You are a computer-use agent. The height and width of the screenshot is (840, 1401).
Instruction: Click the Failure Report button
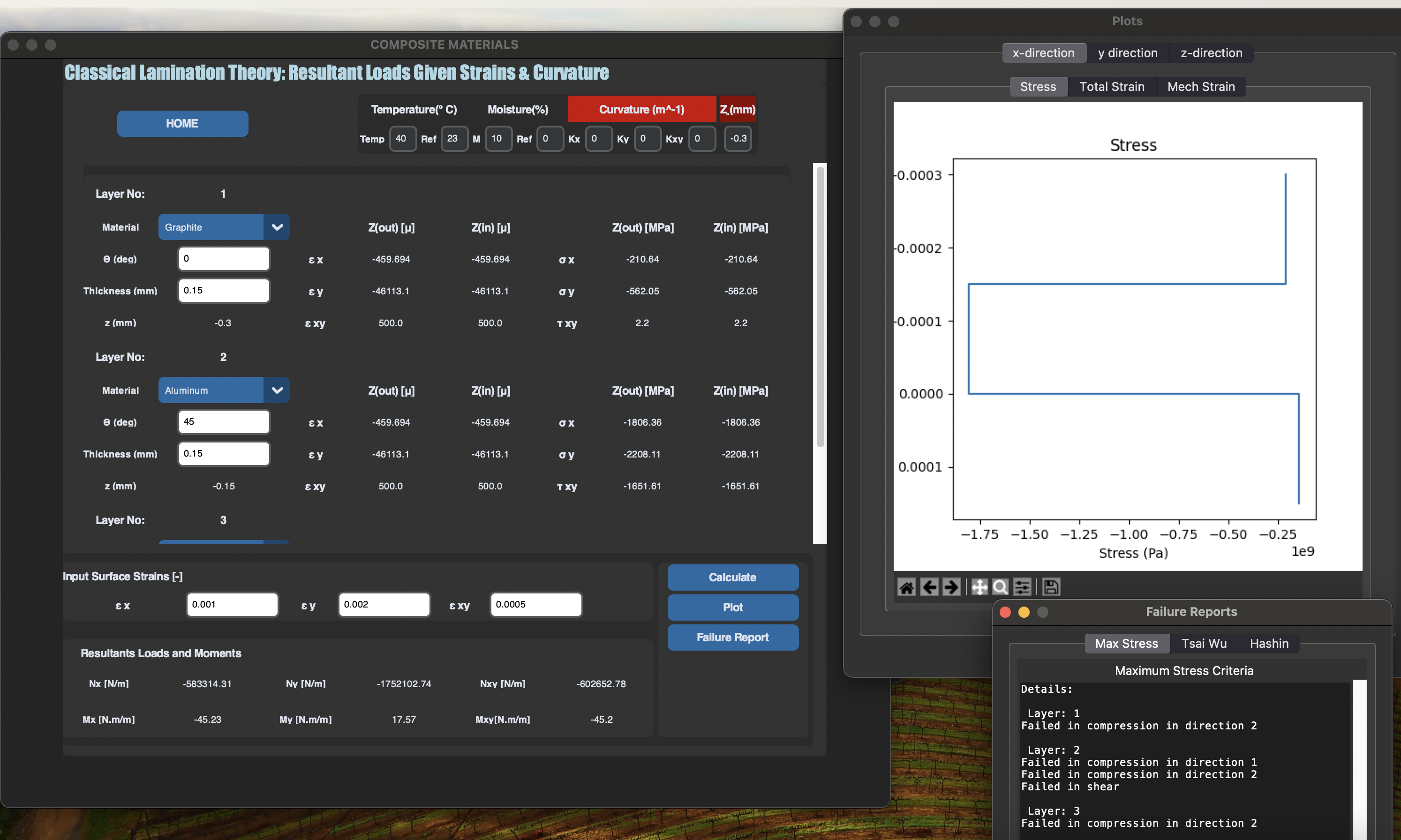pos(732,637)
